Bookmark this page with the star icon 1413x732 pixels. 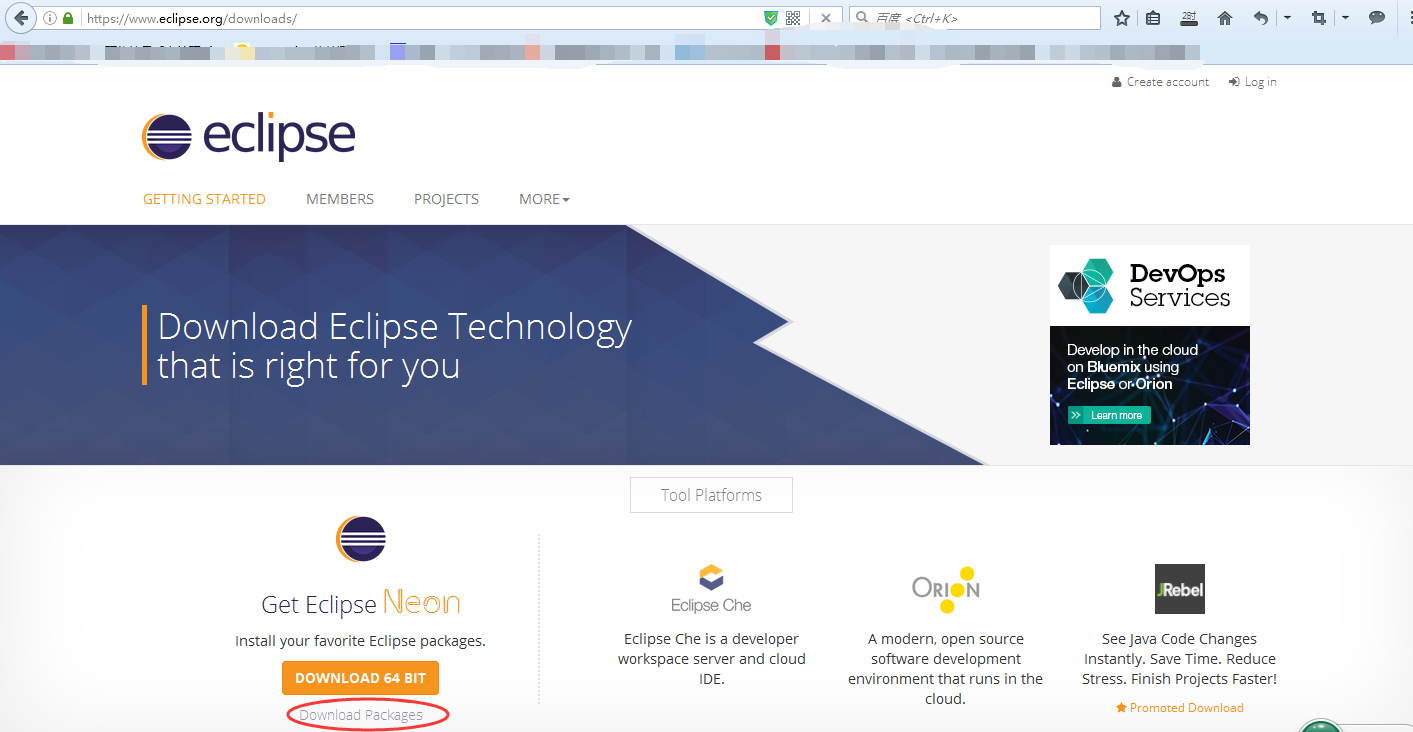pyautogui.click(x=1122, y=18)
